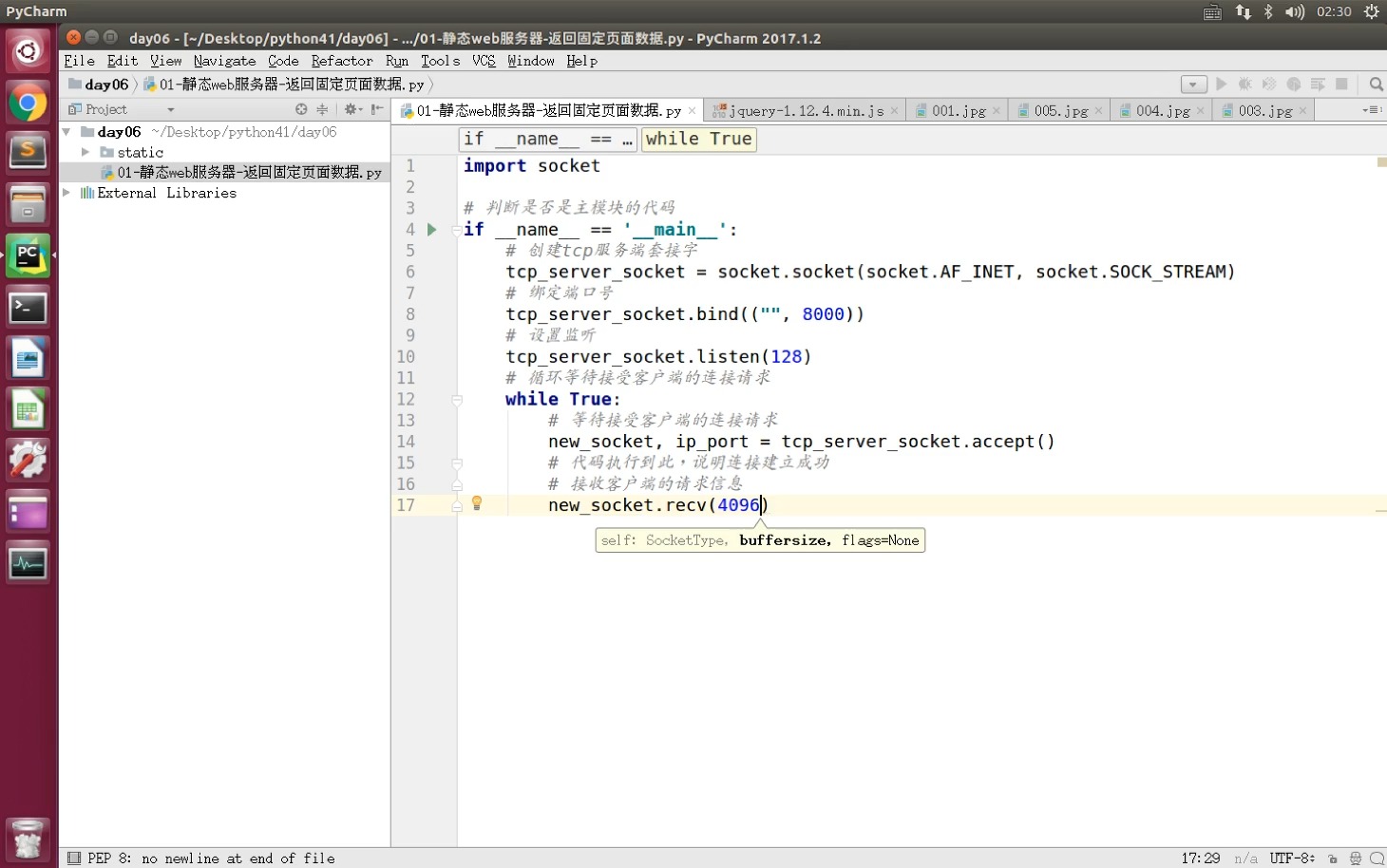Collapse the day06 project folder

click(66, 132)
